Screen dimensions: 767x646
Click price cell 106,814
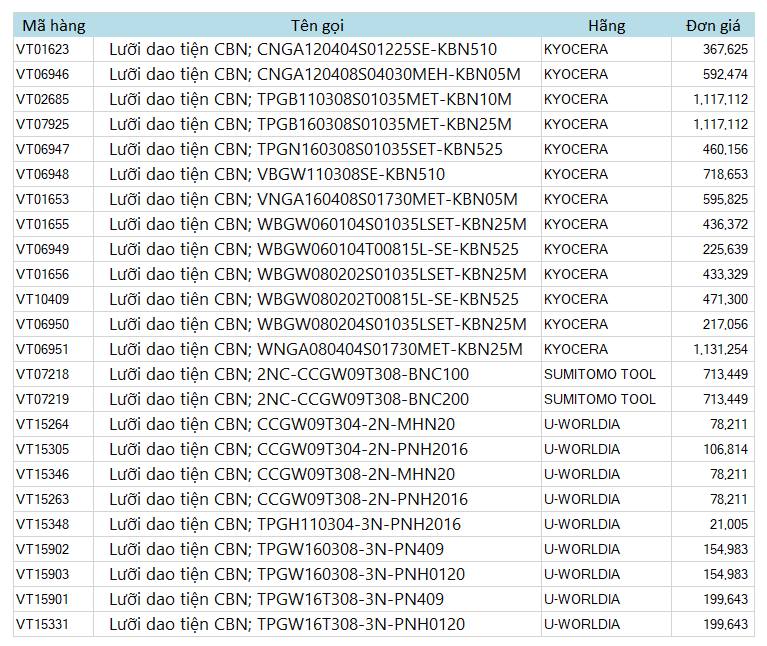(713, 449)
